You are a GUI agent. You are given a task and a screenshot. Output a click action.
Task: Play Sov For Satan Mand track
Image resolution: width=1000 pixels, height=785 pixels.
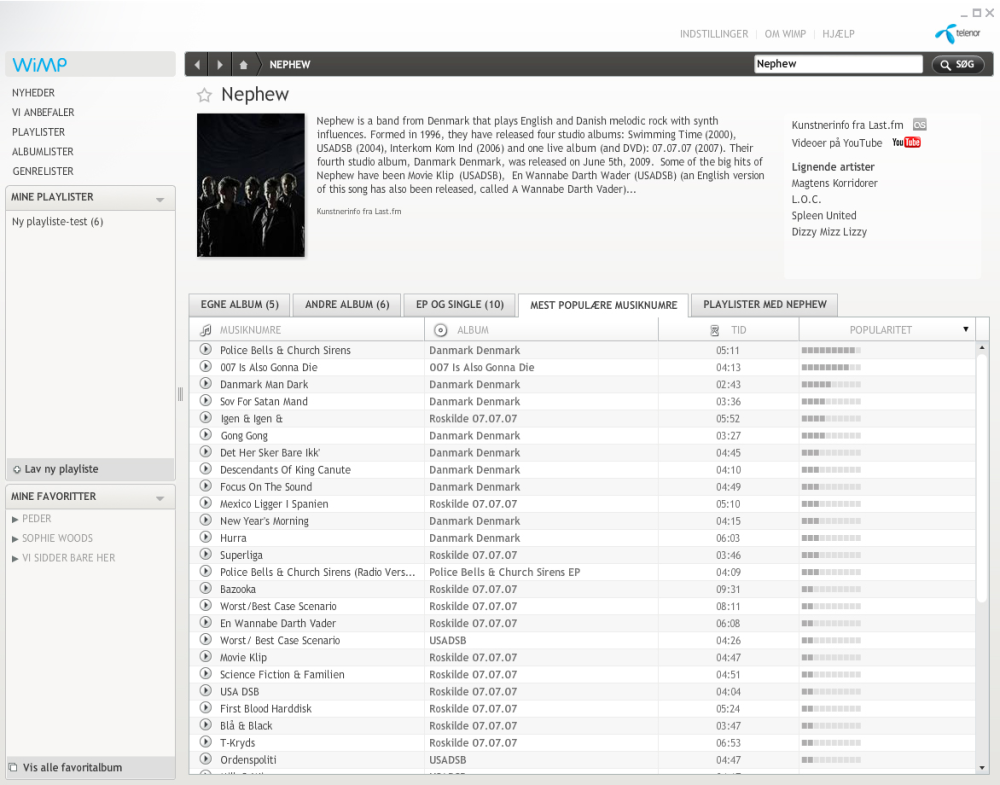pyautogui.click(x=205, y=400)
